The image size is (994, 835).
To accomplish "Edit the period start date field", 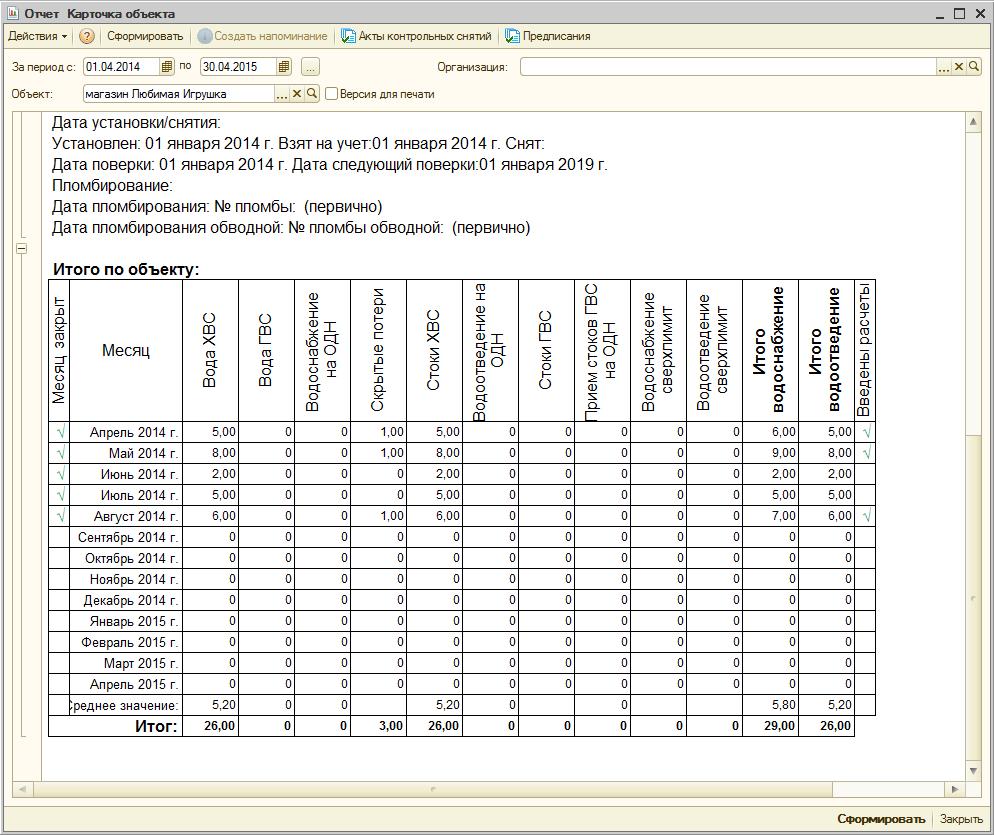I will click(122, 66).
